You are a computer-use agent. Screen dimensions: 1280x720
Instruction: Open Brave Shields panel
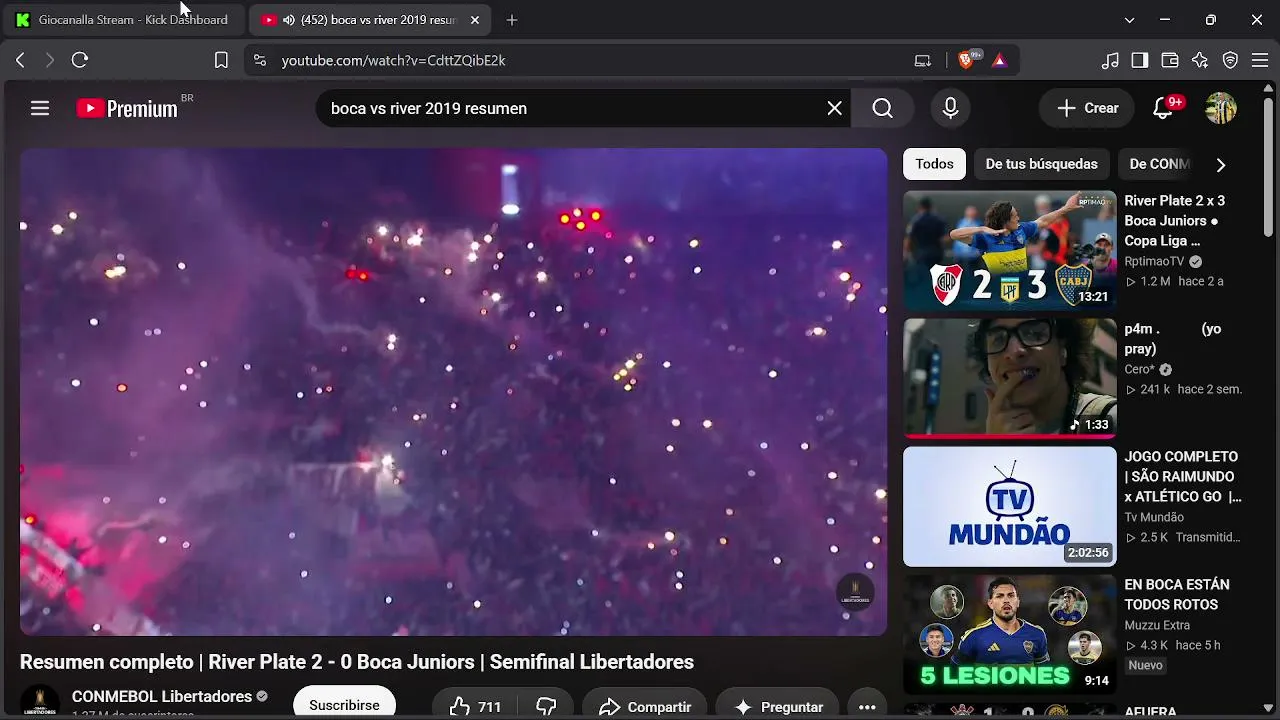click(x=966, y=60)
